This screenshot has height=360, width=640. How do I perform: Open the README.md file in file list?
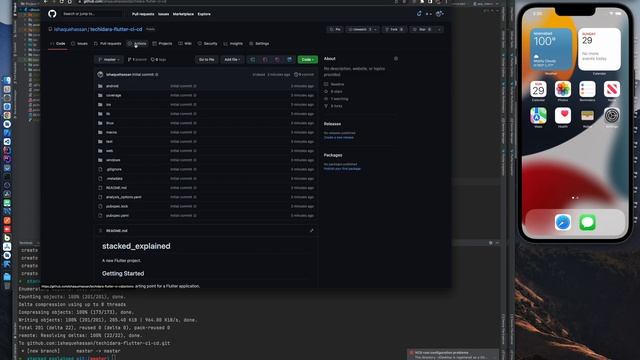(x=116, y=188)
